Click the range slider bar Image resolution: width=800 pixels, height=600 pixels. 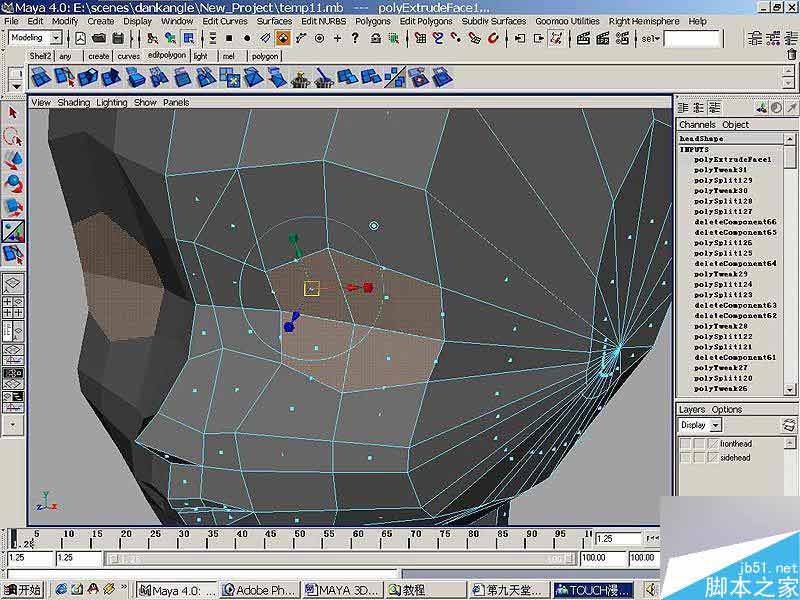click(340, 558)
